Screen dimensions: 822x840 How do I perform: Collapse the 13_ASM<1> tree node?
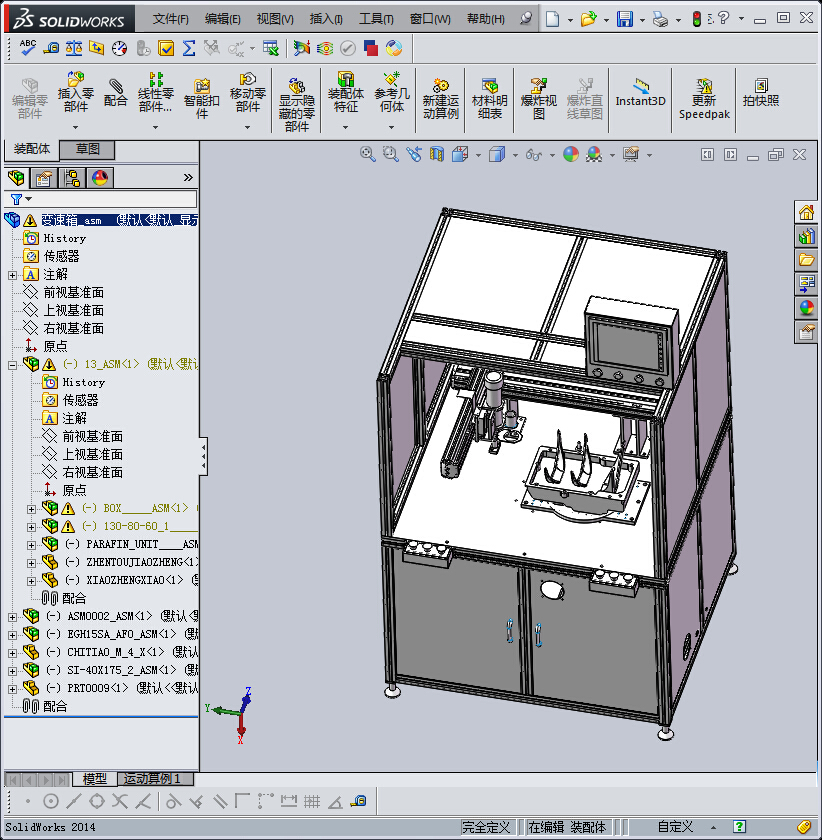pyautogui.click(x=13, y=365)
